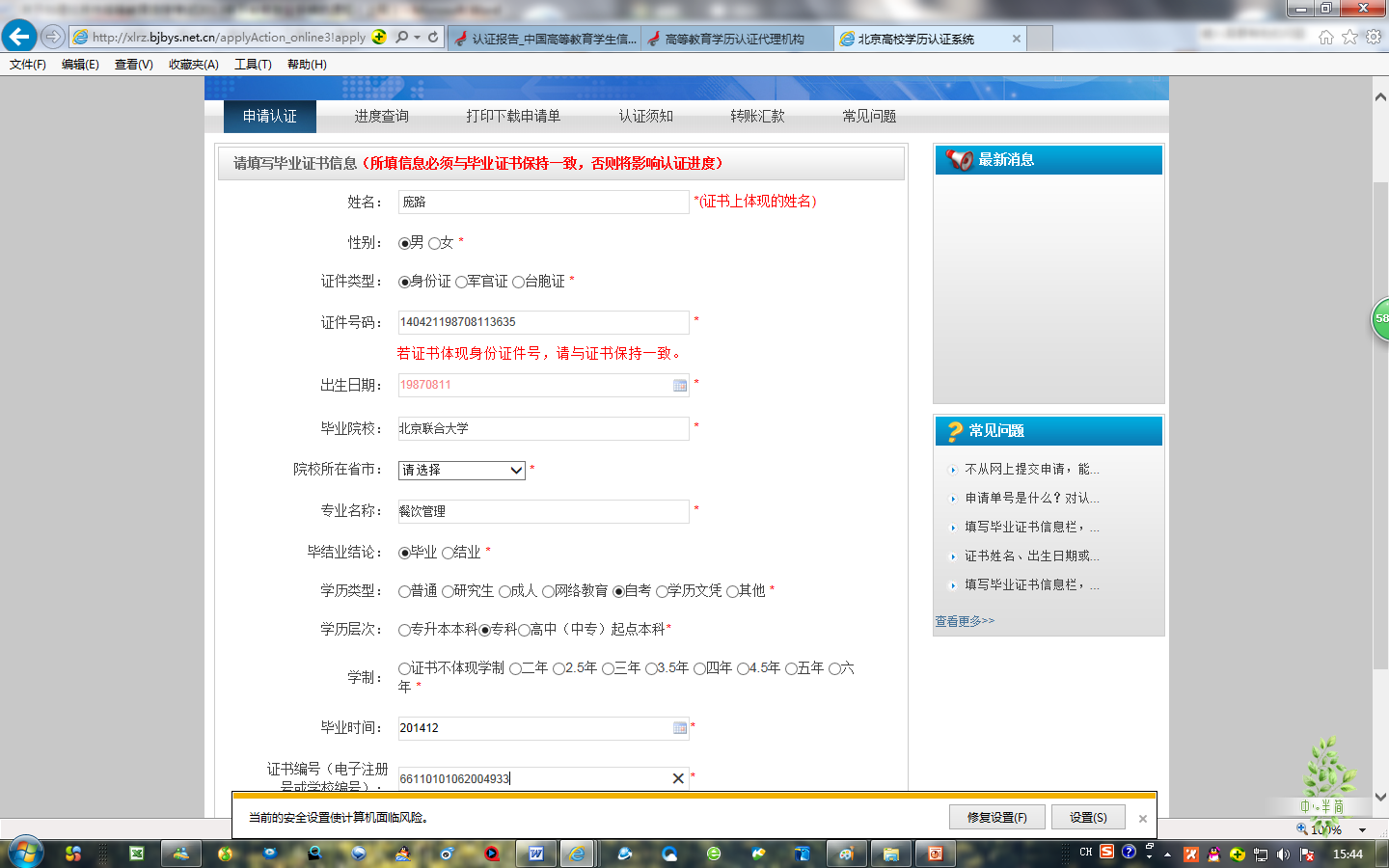
Task: Open the 查看更多>> link
Action: point(964,621)
